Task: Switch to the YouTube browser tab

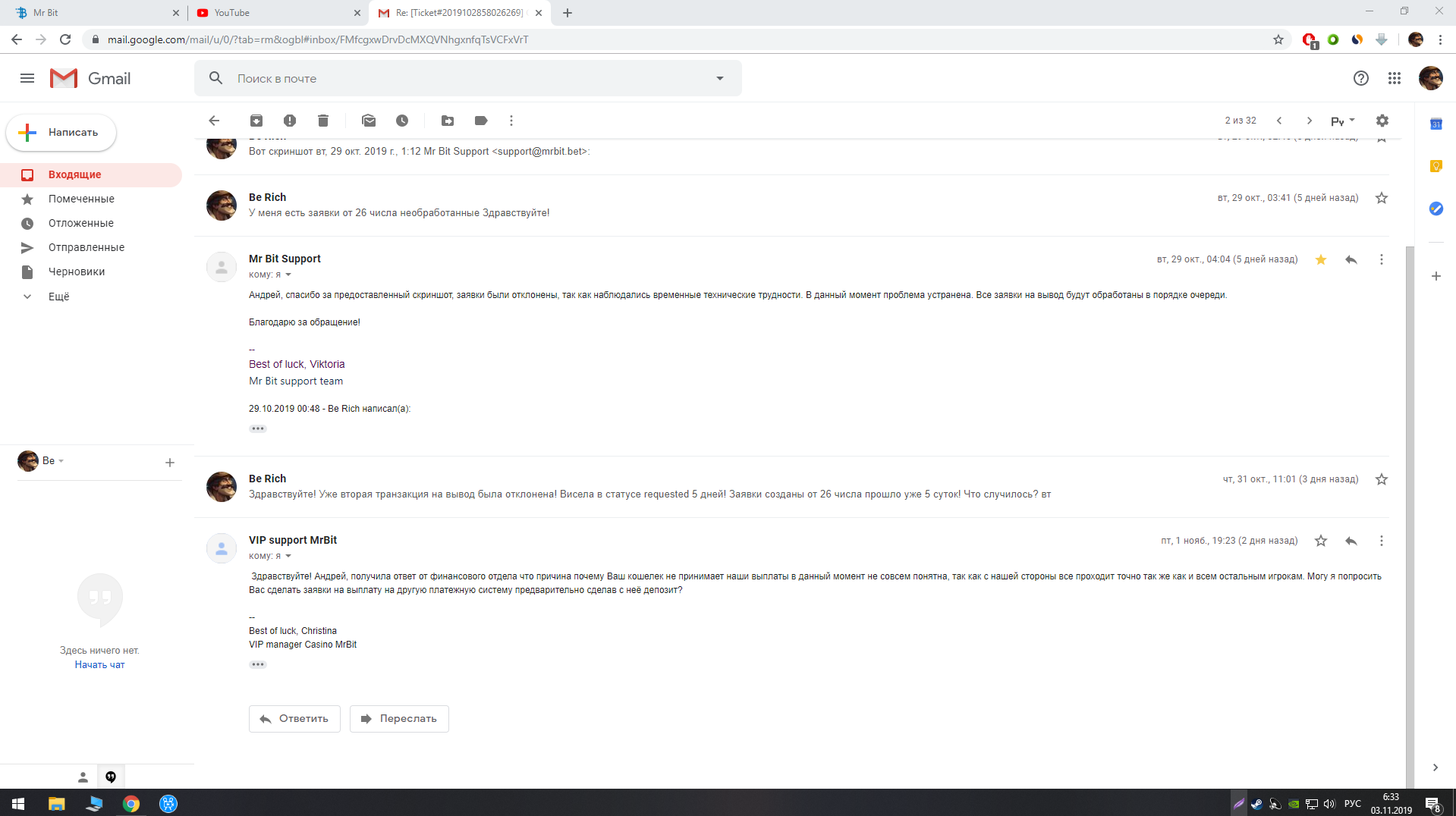Action: tap(278, 13)
